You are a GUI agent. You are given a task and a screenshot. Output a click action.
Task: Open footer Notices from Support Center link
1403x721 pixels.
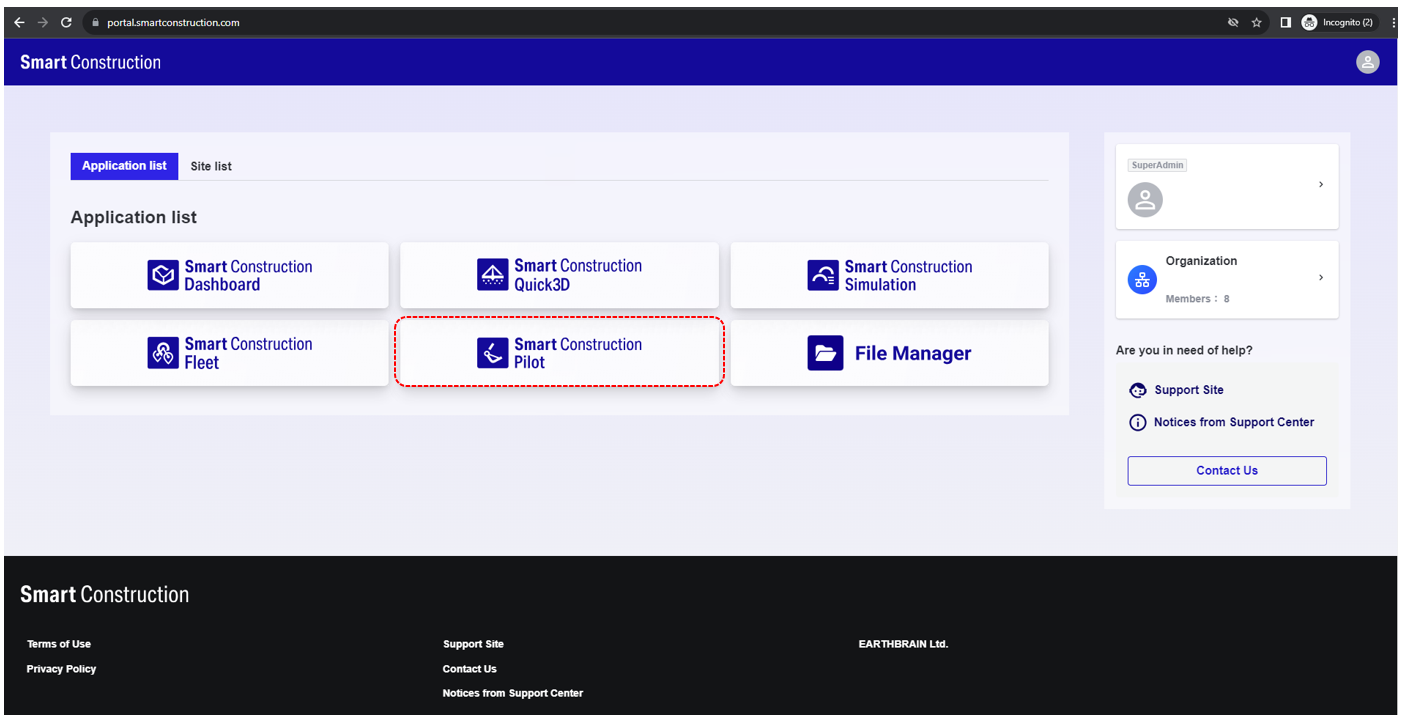click(513, 693)
